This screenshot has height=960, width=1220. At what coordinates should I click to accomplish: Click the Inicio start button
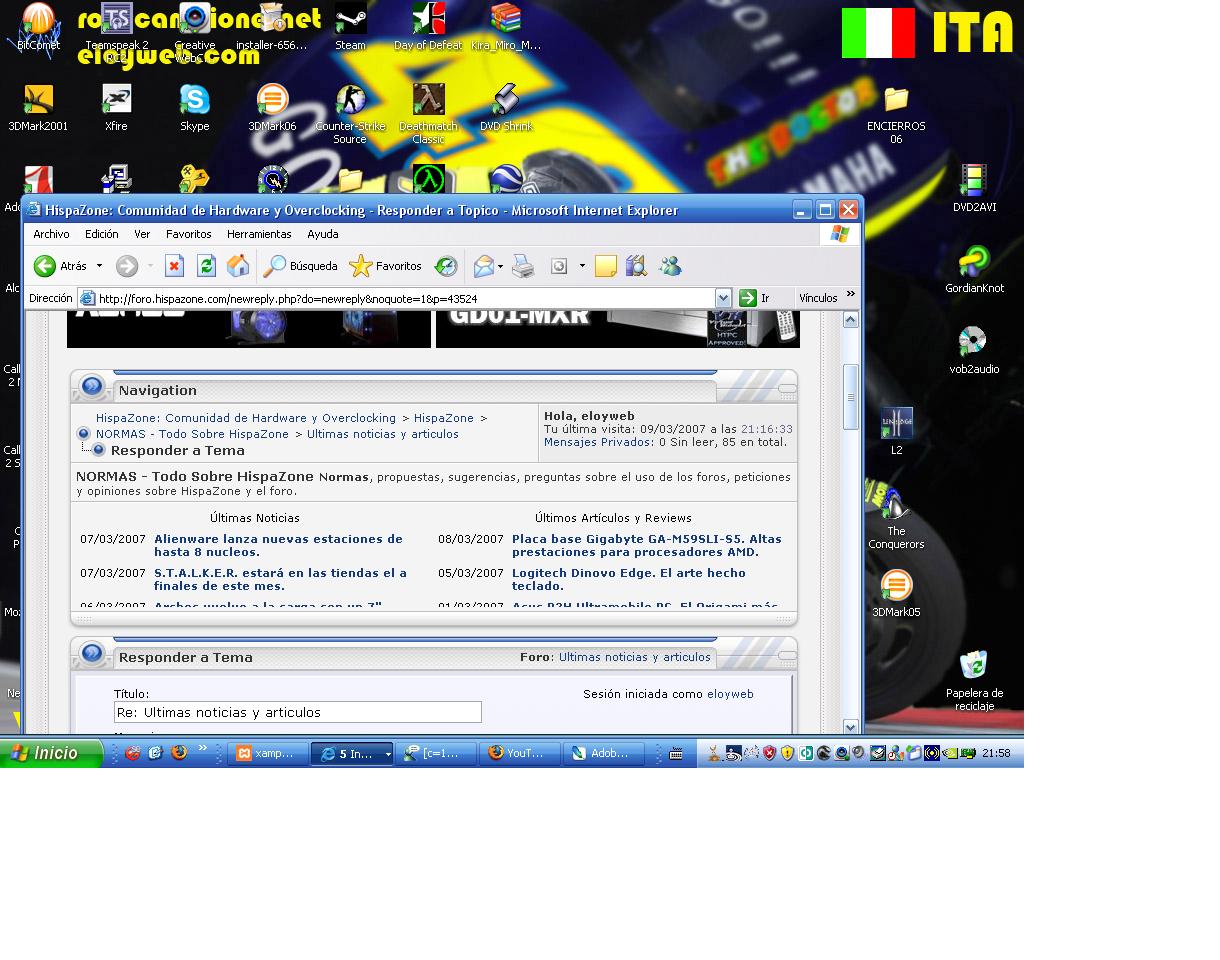tap(51, 754)
